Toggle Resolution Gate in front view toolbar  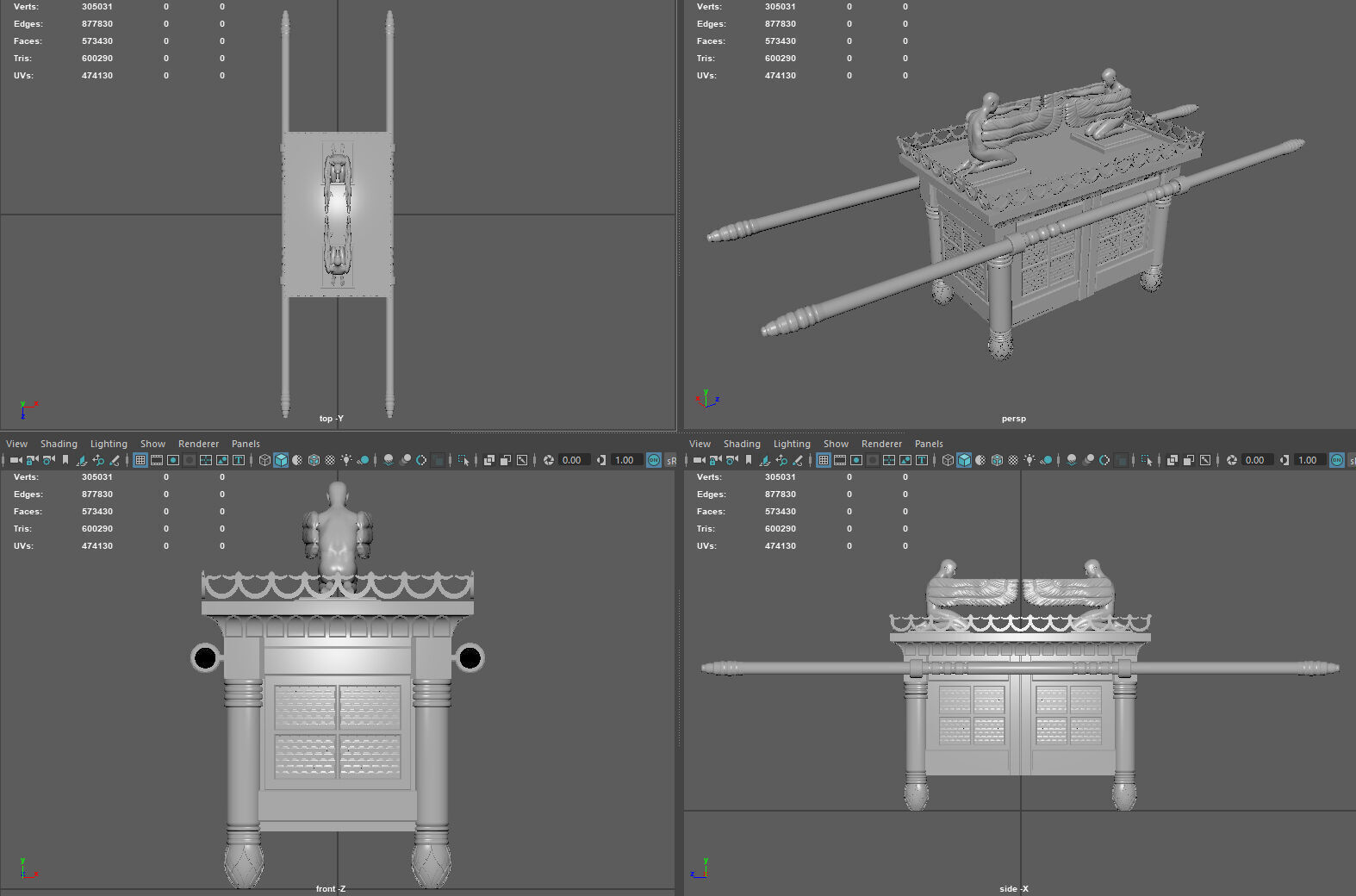point(173,460)
